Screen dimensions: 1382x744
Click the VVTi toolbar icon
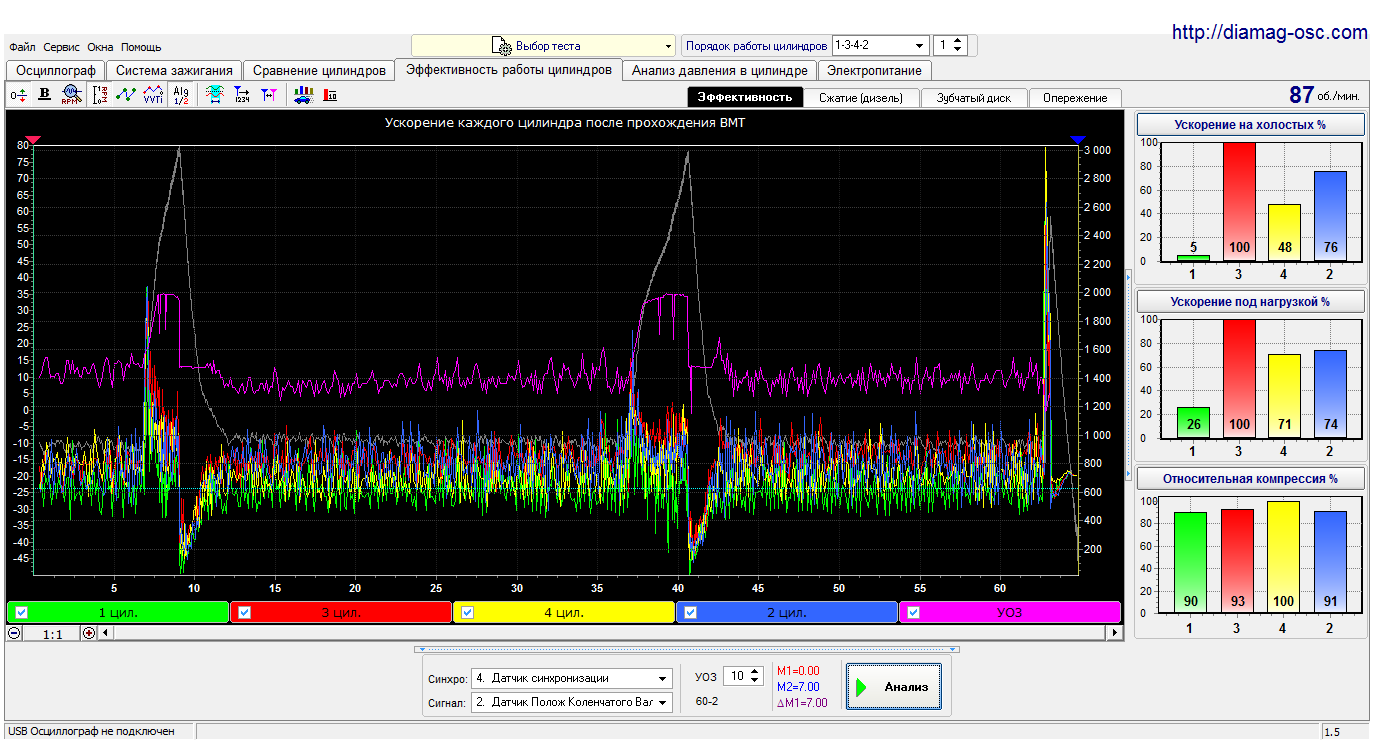[x=153, y=95]
